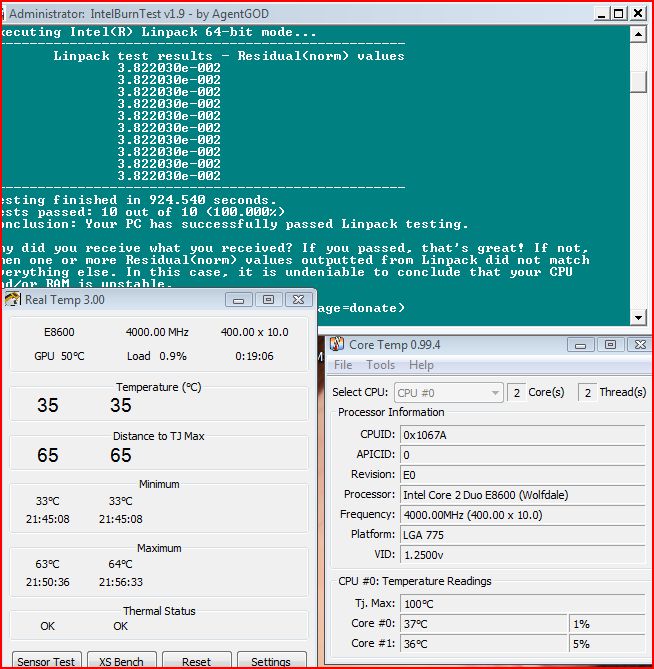Expand the Select CPU dropdown showing CPU #0

point(449,393)
